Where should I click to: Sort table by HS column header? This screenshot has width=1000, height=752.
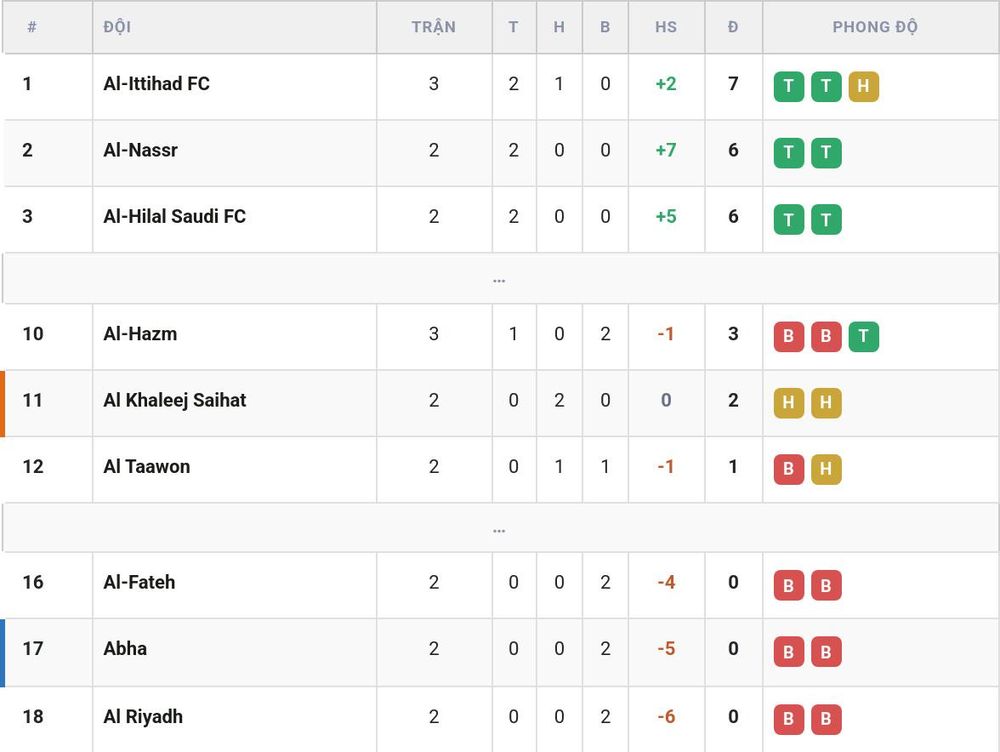point(666,27)
